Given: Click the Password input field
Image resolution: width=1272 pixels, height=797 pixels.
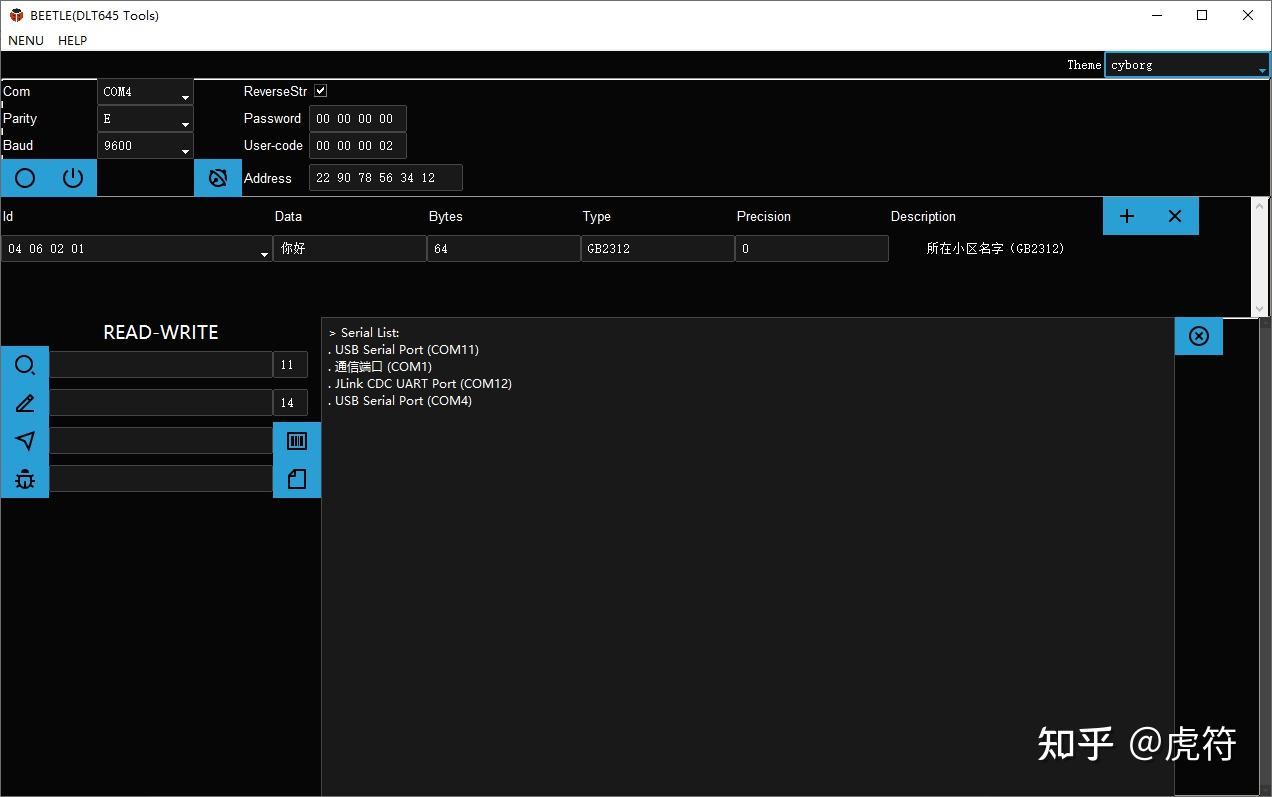Looking at the screenshot, I should 358,119.
